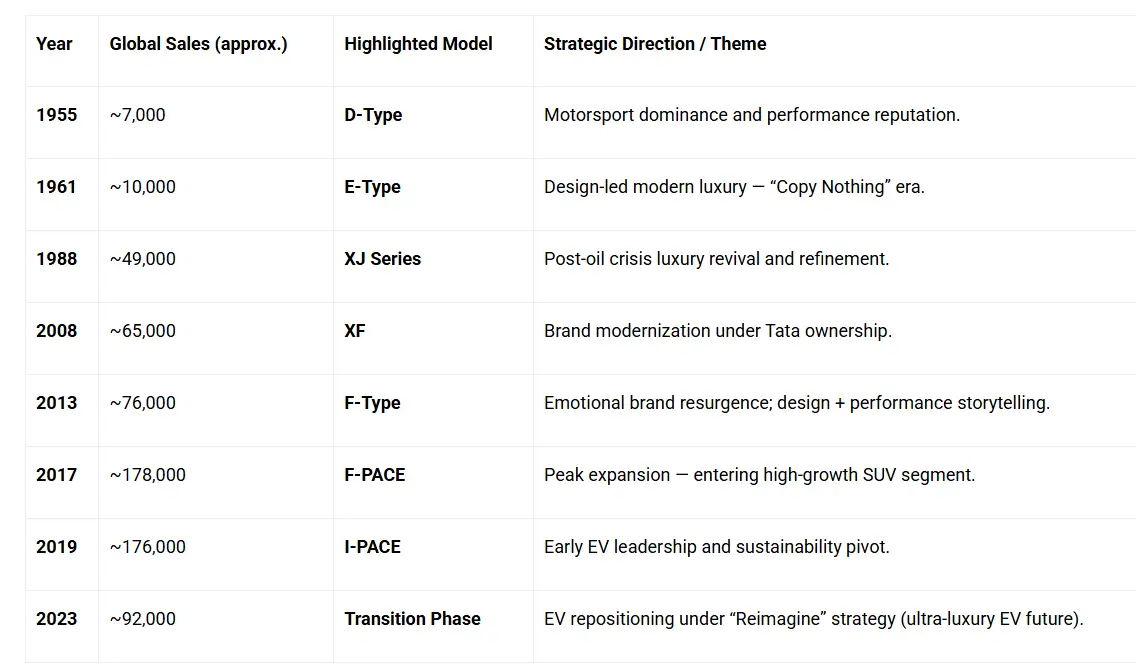This screenshot has height=666, width=1136.
Task: Click the ~178,000 peak sales figure
Action: click(148, 475)
